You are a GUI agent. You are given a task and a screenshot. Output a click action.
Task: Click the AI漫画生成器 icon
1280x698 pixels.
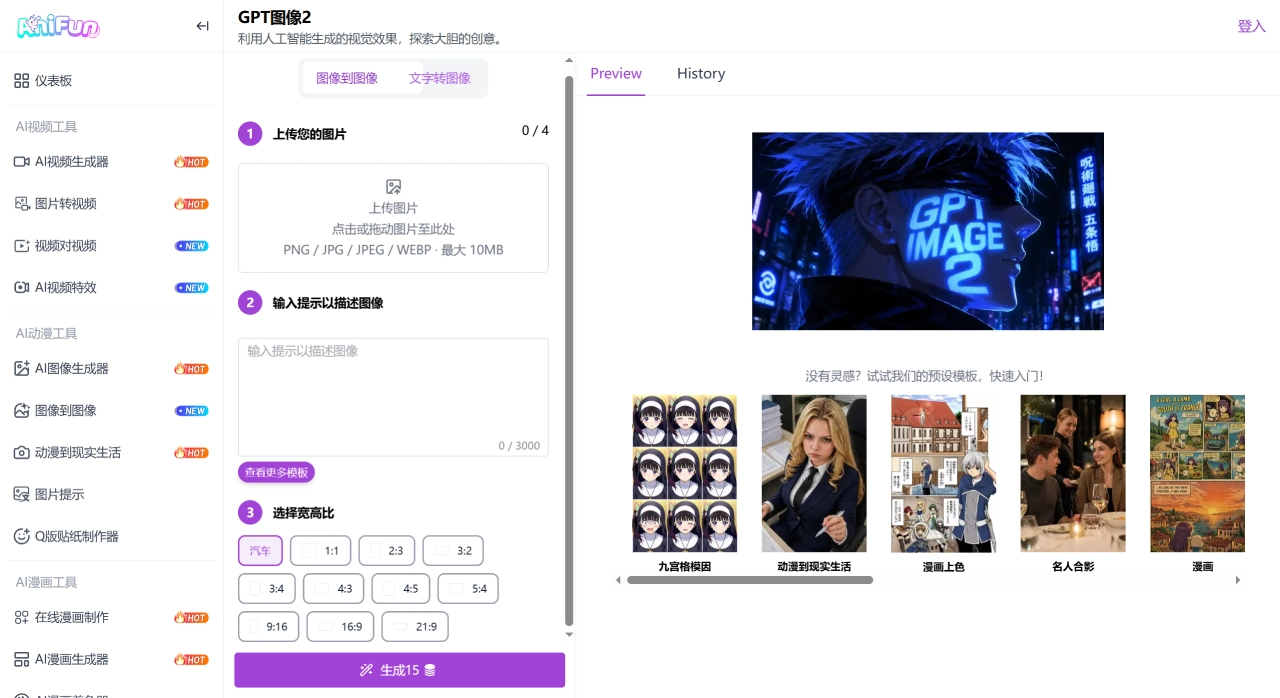click(21, 660)
